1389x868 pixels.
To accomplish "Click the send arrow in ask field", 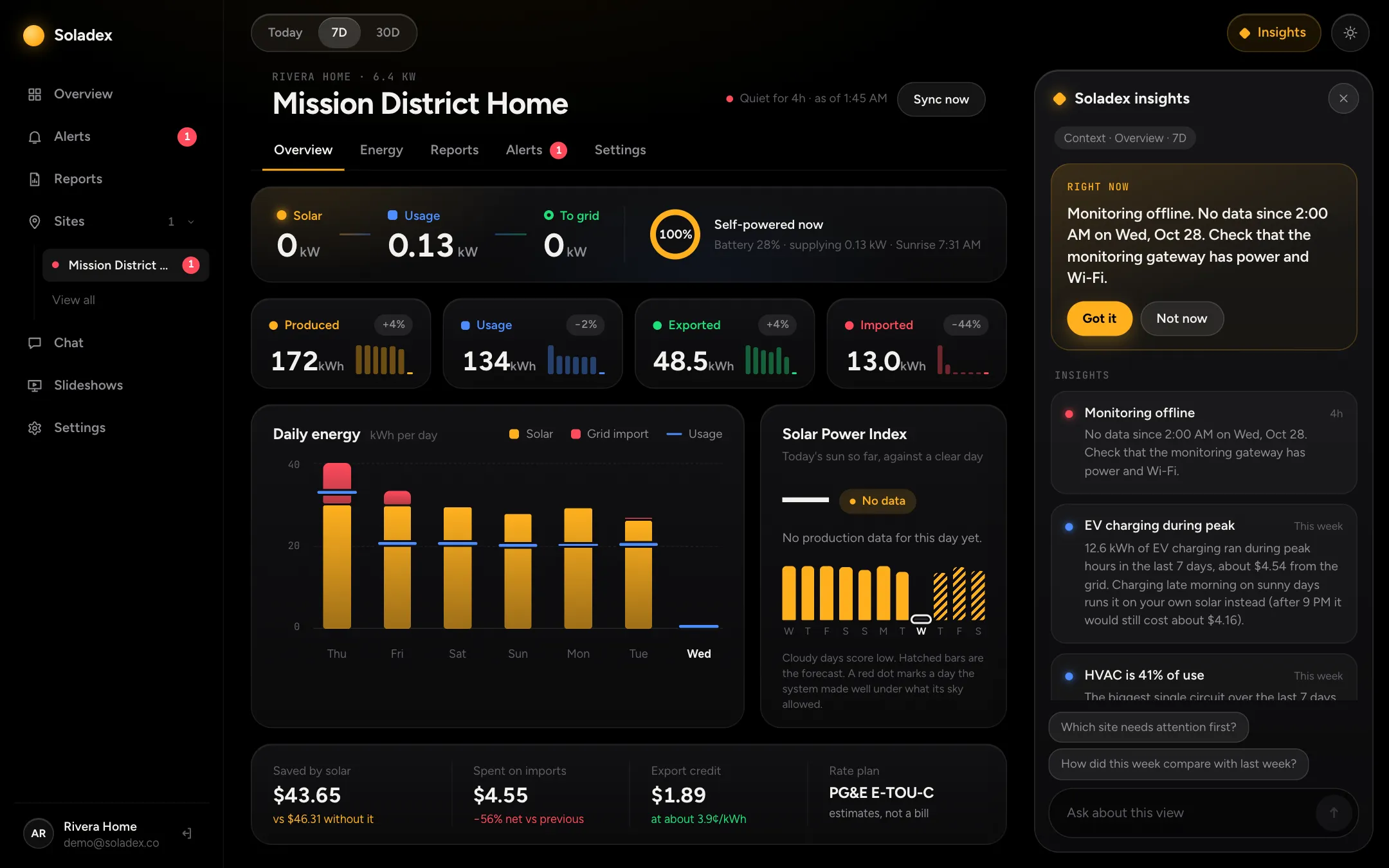I will [x=1334, y=813].
